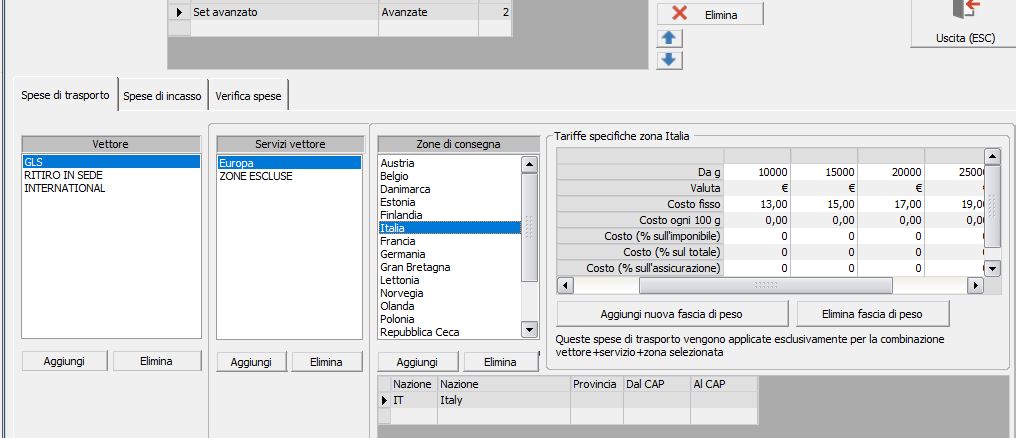Switch to Spese di incasso tab

coord(162,96)
